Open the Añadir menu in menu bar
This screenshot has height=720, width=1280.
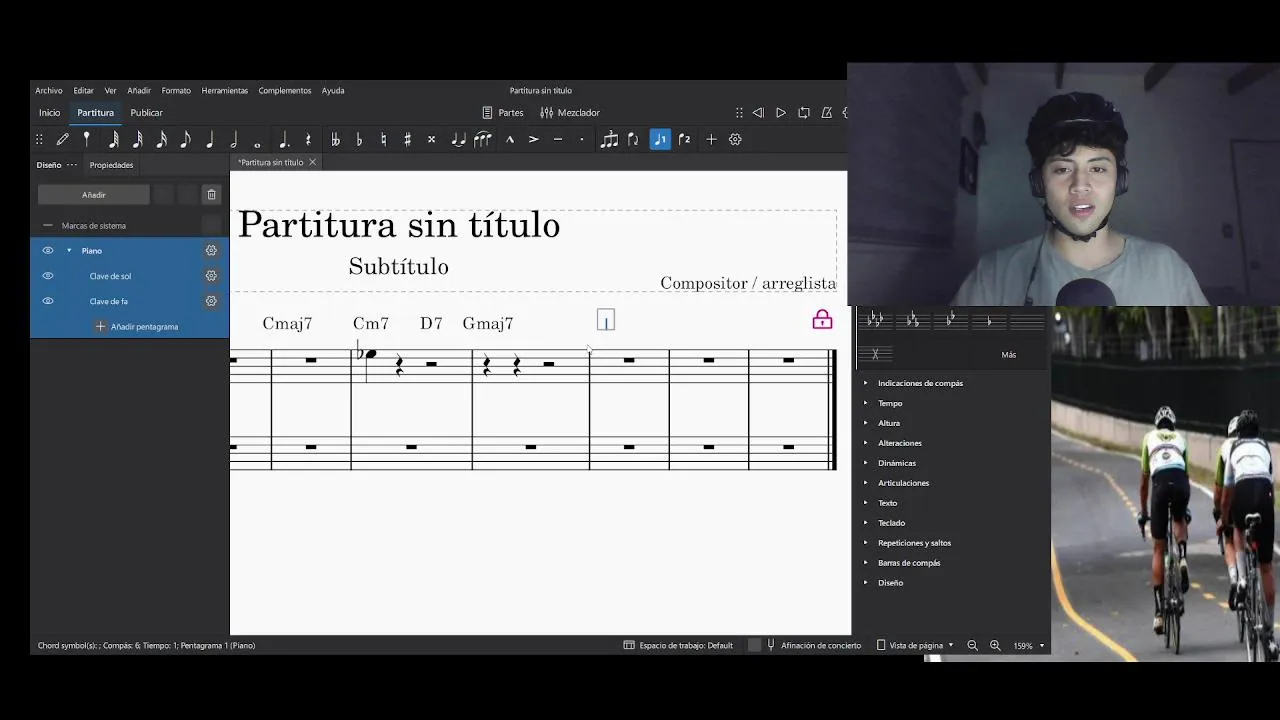tap(139, 91)
